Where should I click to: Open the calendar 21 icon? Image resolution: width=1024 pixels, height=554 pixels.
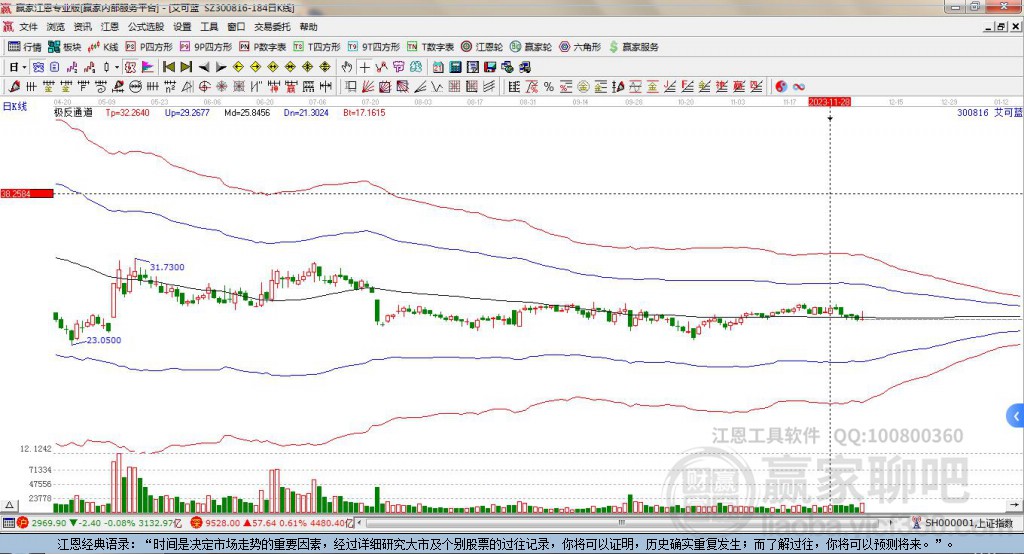pyautogui.click(x=438, y=67)
